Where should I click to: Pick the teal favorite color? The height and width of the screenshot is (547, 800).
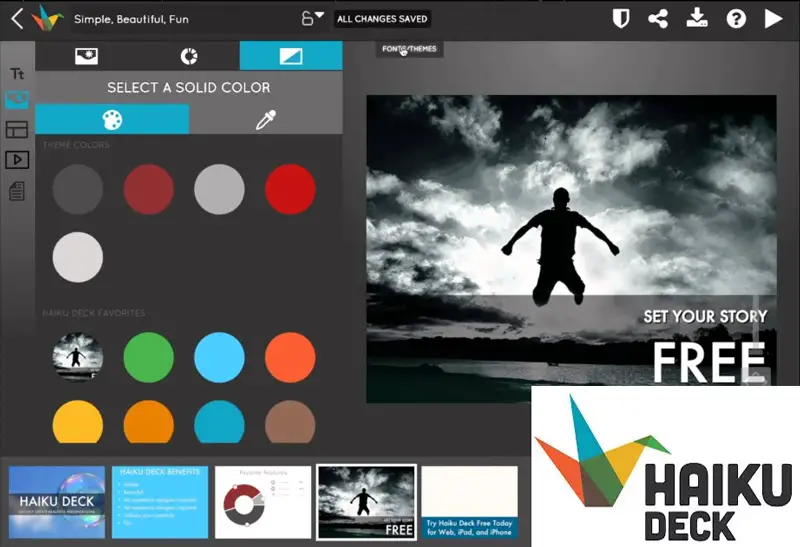pyautogui.click(x=219, y=421)
